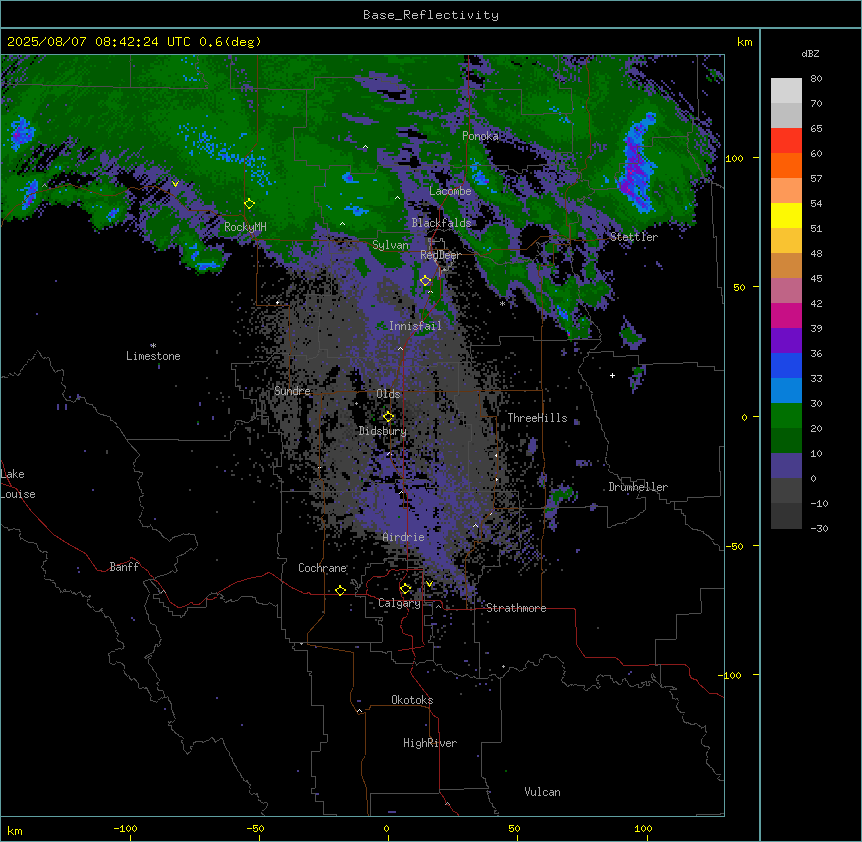Click the slate blue swatch below 10
The width and height of the screenshot is (862, 842).
coord(786,466)
